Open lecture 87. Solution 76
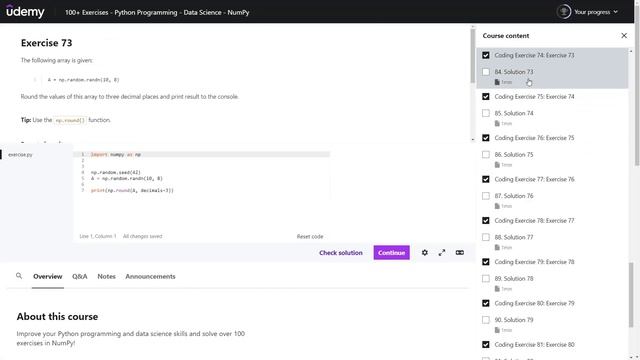The image size is (640, 360). click(514, 196)
